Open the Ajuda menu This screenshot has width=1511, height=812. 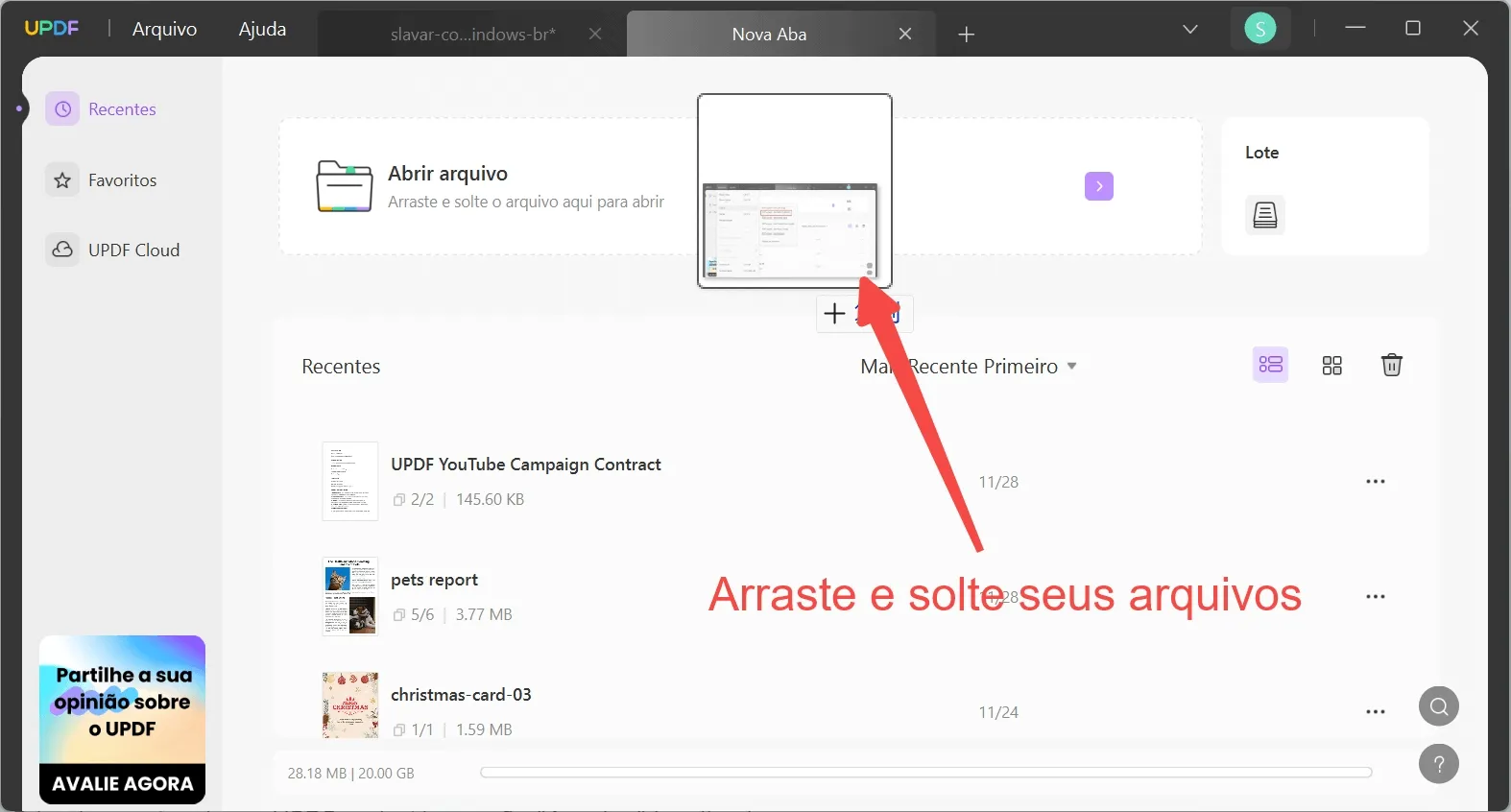262,29
